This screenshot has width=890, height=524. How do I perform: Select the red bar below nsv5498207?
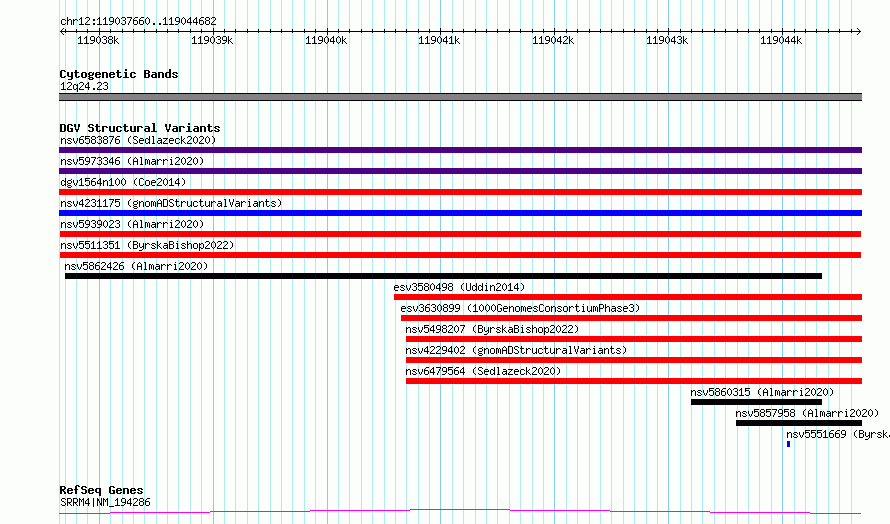[634, 339]
